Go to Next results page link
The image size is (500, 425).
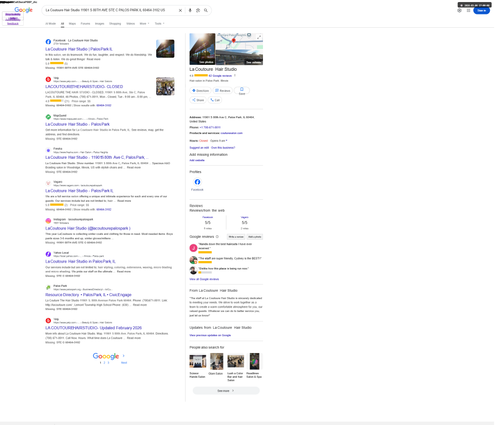[x=124, y=362]
